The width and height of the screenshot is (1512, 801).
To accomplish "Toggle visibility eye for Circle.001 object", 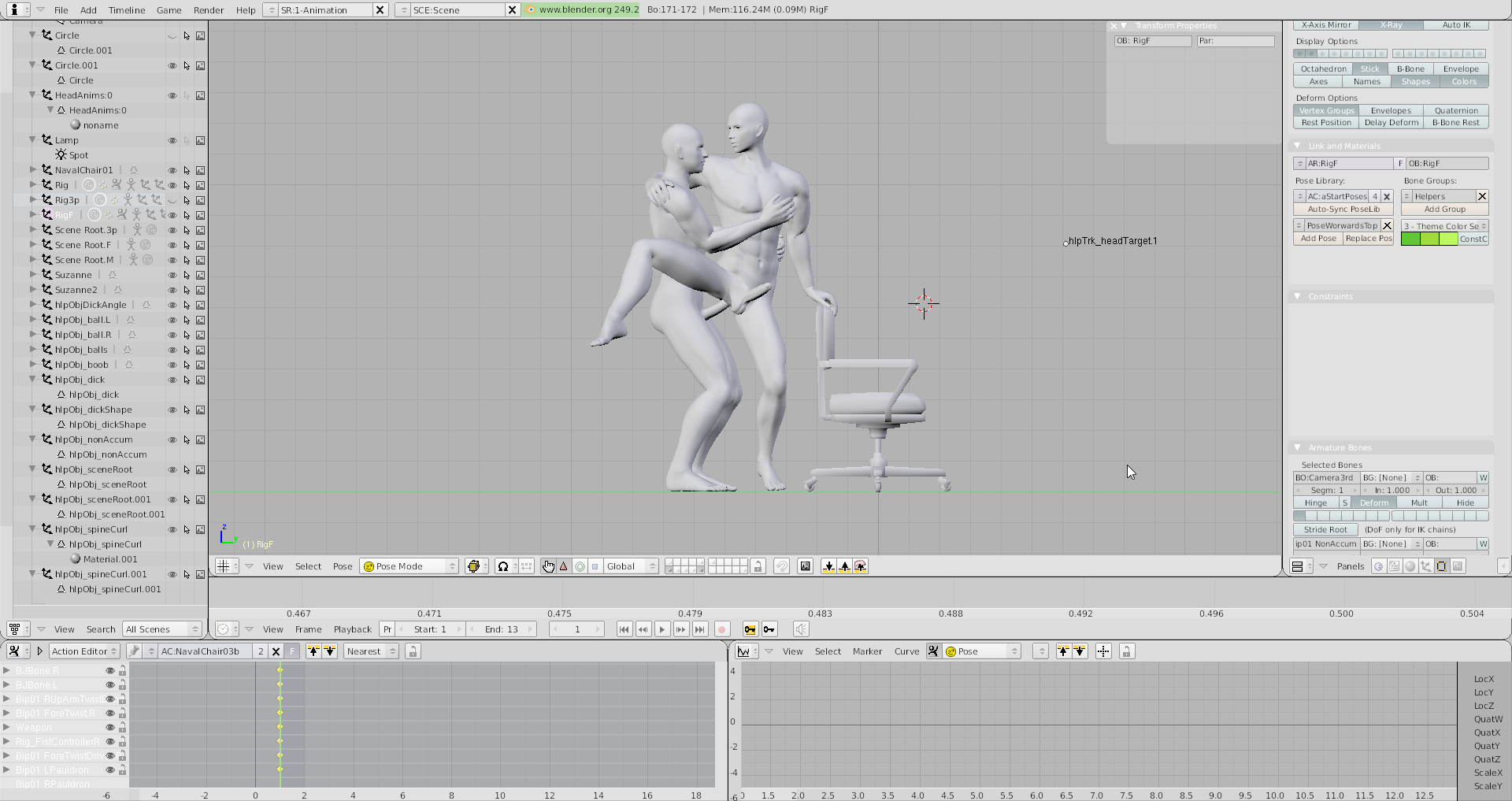I will [x=172, y=65].
